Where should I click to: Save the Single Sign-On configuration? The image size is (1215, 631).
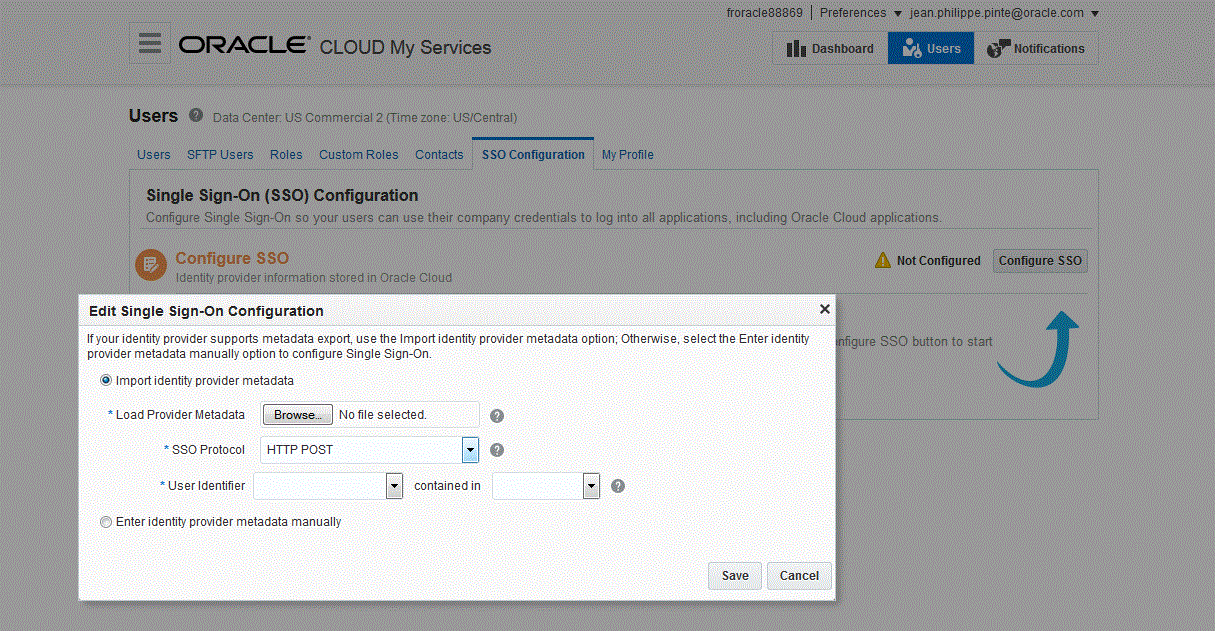point(734,575)
